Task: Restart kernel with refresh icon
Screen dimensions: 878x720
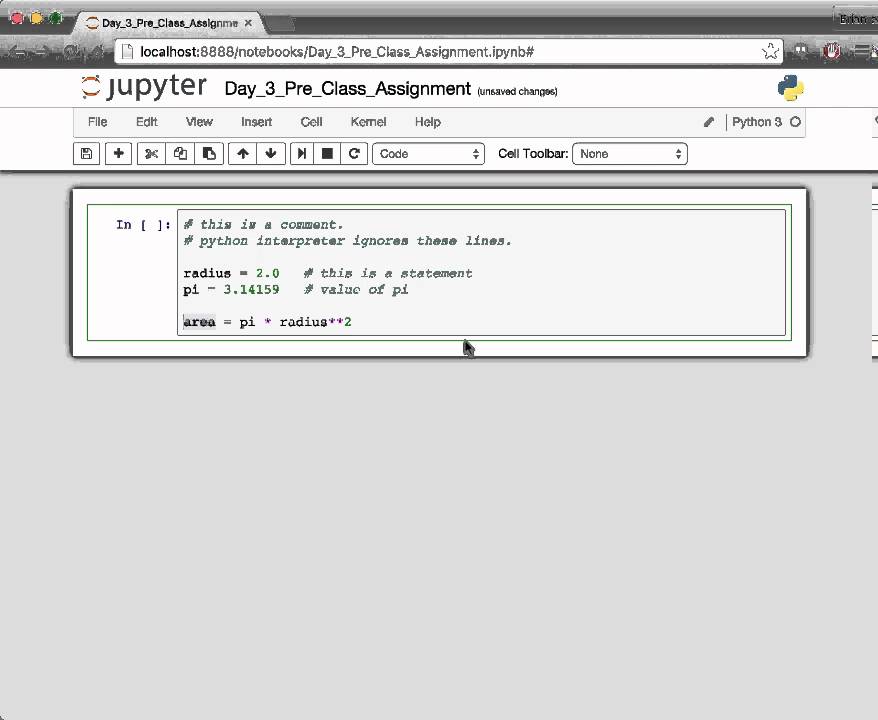Action: coord(354,153)
